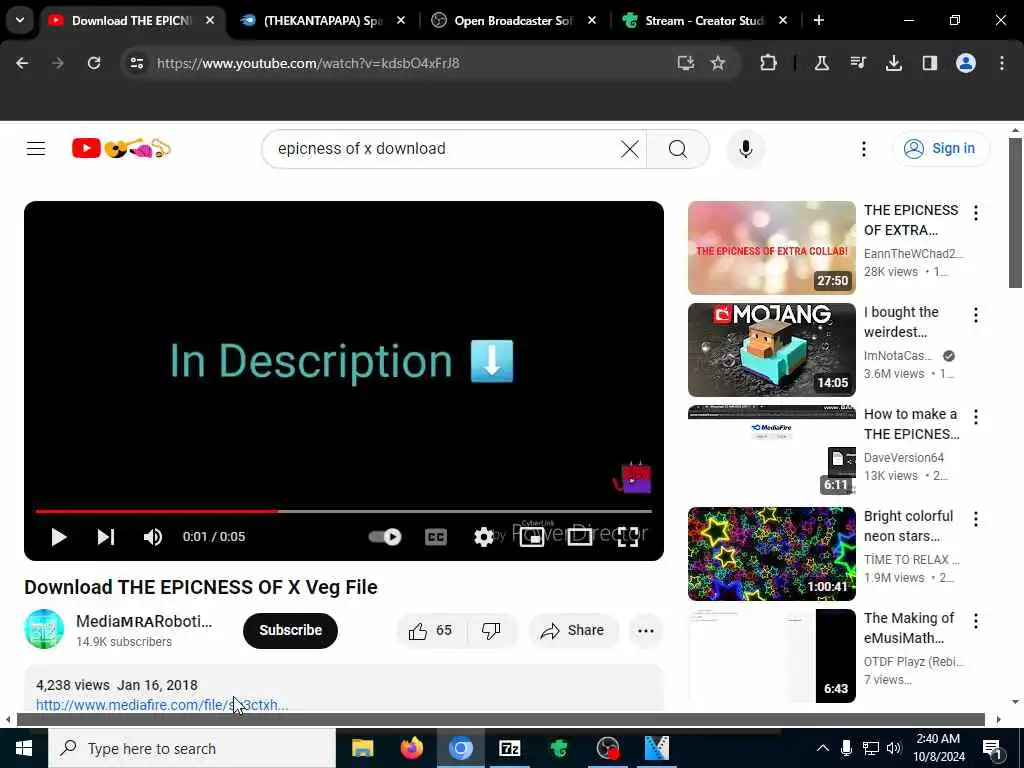This screenshot has height=768, width=1024.
Task: Open a new browser tab
Action: [x=818, y=21]
